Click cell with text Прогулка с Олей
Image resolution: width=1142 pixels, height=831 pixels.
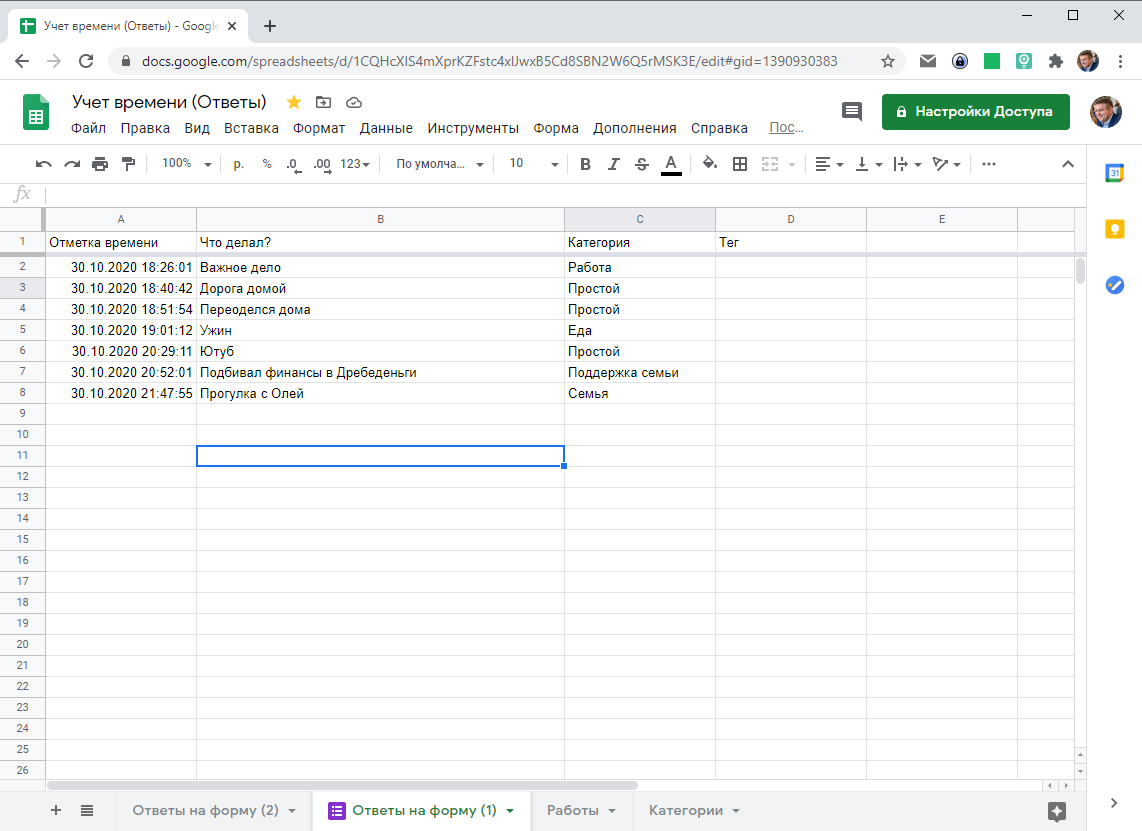[380, 394]
